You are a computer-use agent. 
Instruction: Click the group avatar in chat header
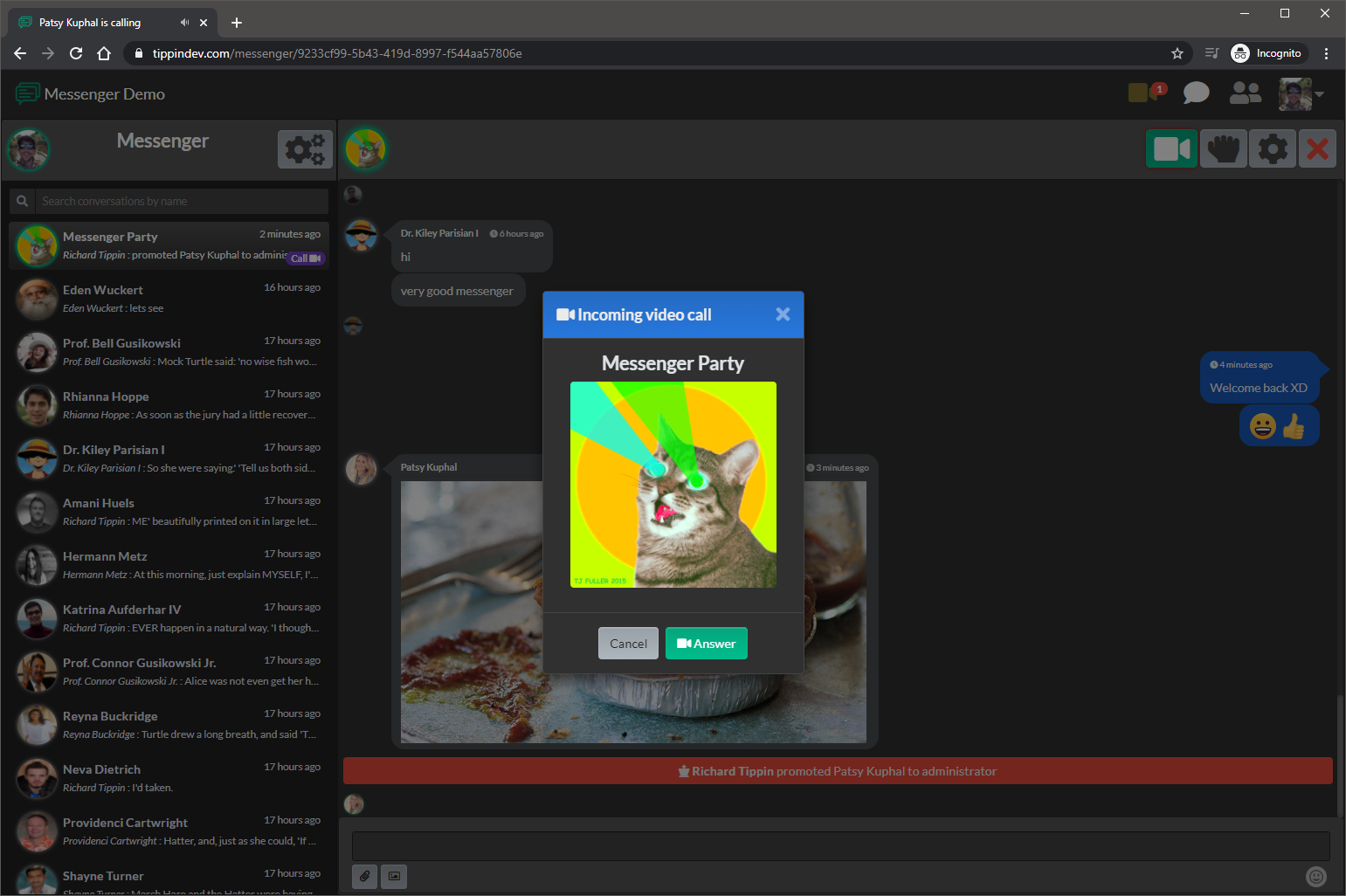pyautogui.click(x=366, y=148)
